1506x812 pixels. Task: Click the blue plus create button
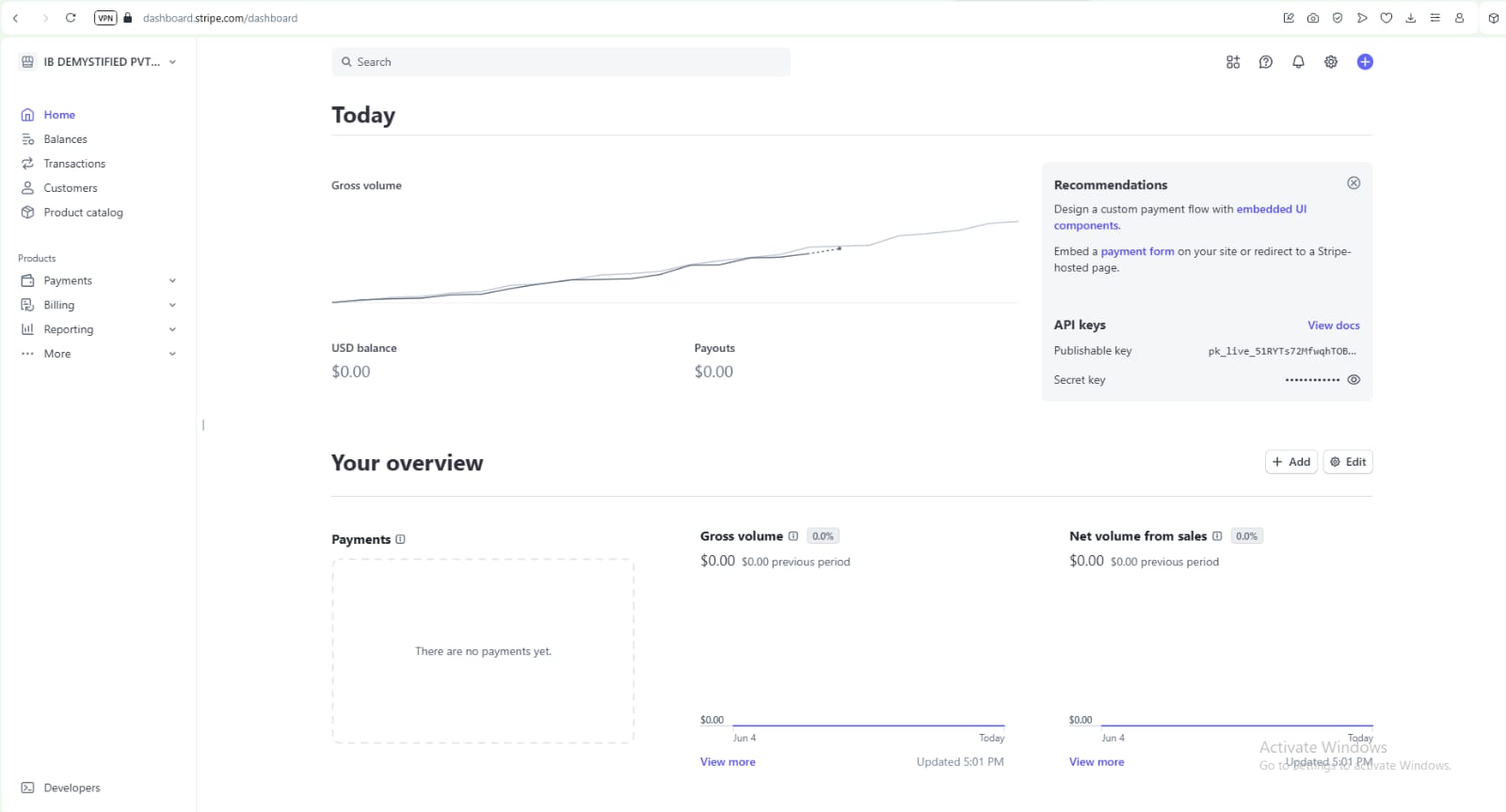click(1365, 62)
